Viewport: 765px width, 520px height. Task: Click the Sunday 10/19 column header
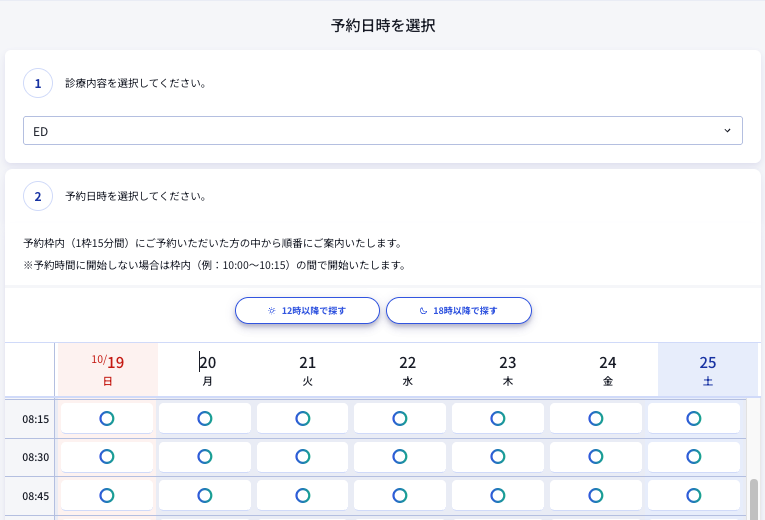pyautogui.click(x=108, y=370)
